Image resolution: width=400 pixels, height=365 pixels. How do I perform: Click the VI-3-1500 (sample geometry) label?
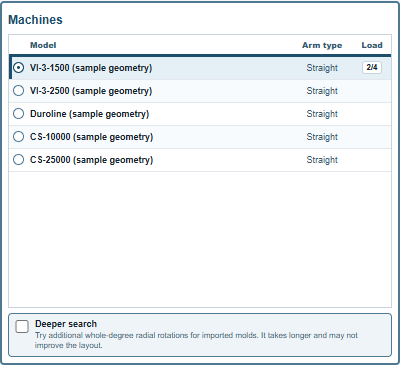(91, 68)
